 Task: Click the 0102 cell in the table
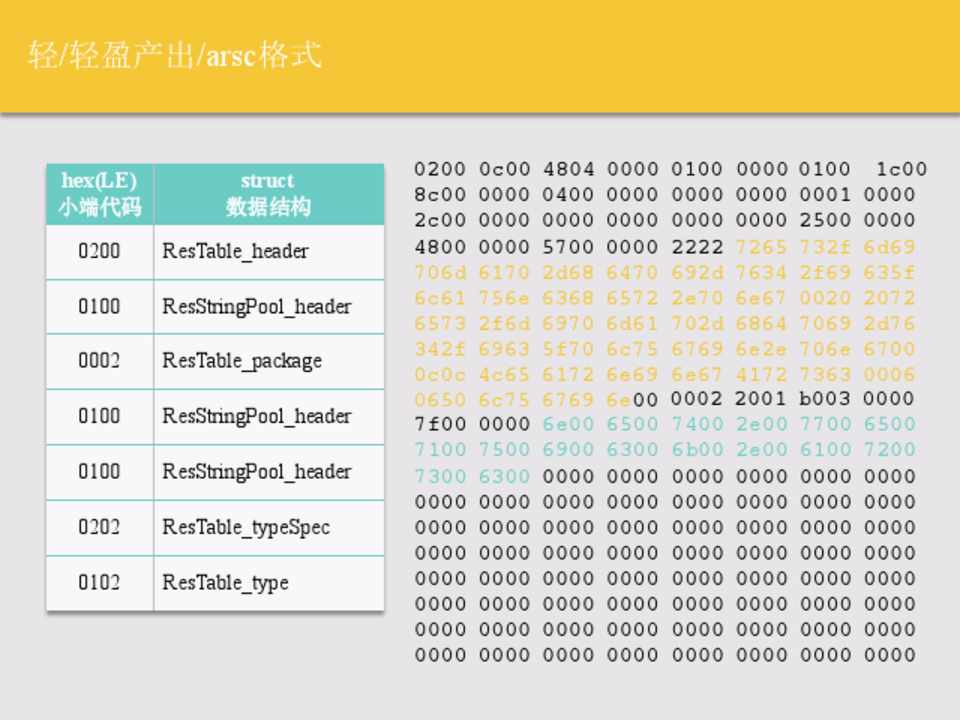click(99, 583)
